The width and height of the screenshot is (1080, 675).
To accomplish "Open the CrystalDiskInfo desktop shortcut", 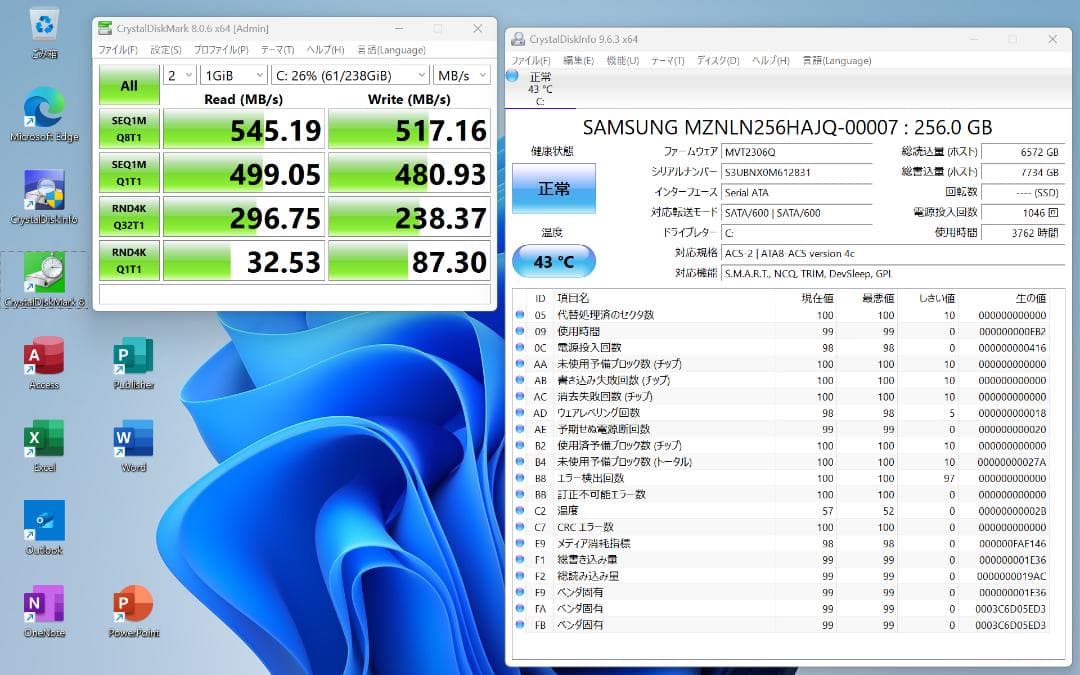I will [42, 190].
